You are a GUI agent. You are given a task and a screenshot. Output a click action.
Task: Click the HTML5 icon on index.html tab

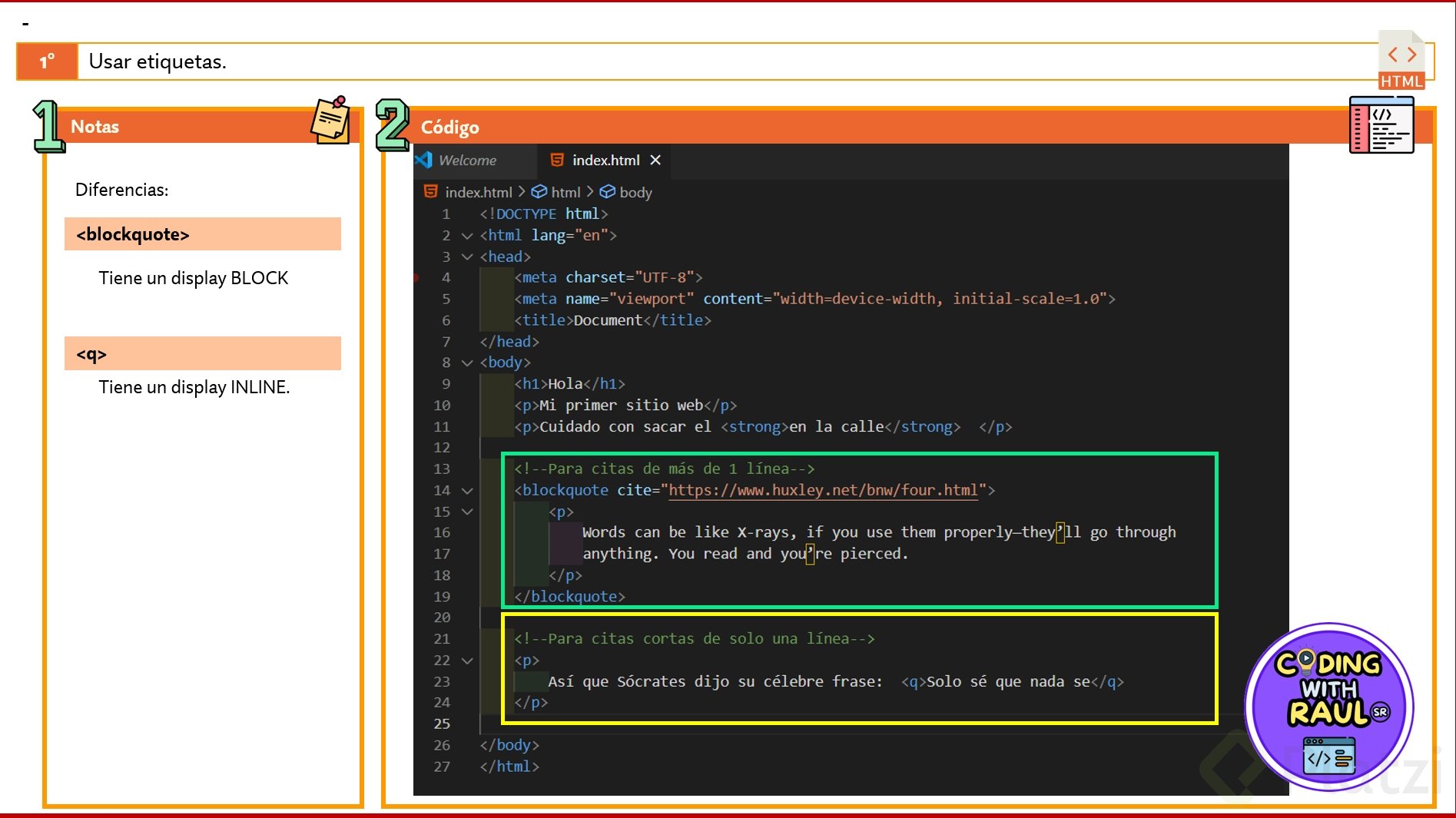pos(558,160)
